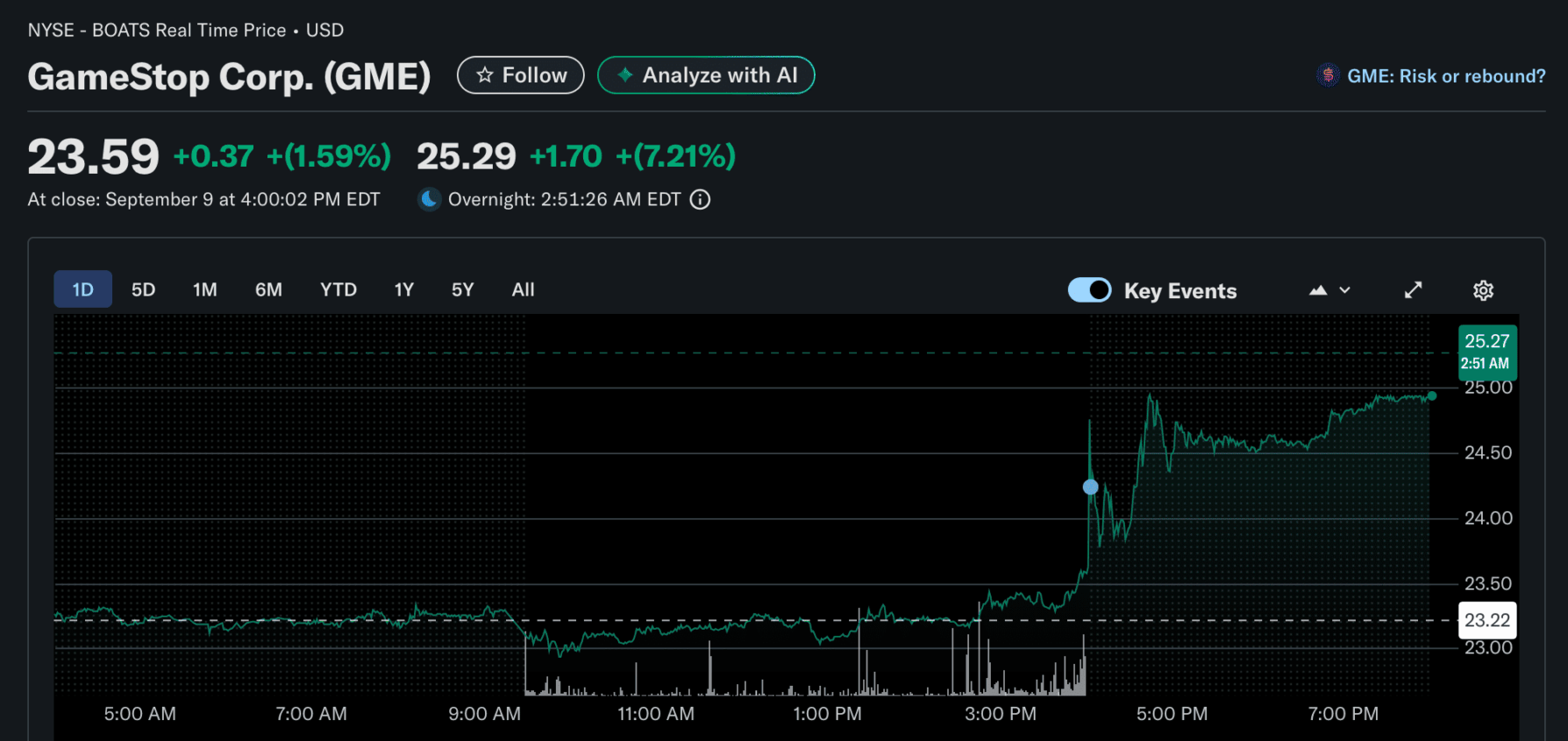Click the overnight info circle icon
This screenshot has width=1568, height=741.
(x=700, y=200)
